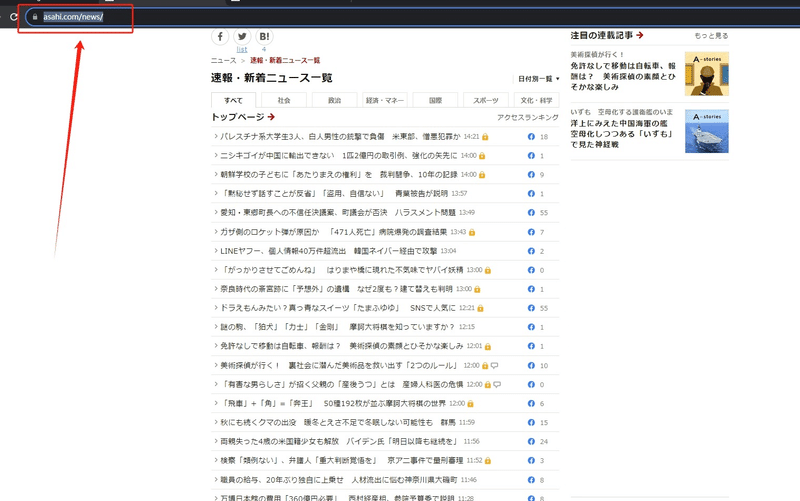This screenshot has width=800, height=501.
Task: Open the LINEヤフー 個人情報 headline
Action: click(x=329, y=251)
